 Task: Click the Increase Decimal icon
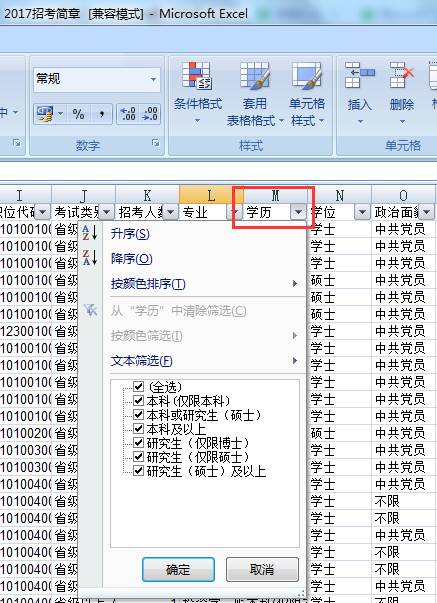tap(128, 114)
